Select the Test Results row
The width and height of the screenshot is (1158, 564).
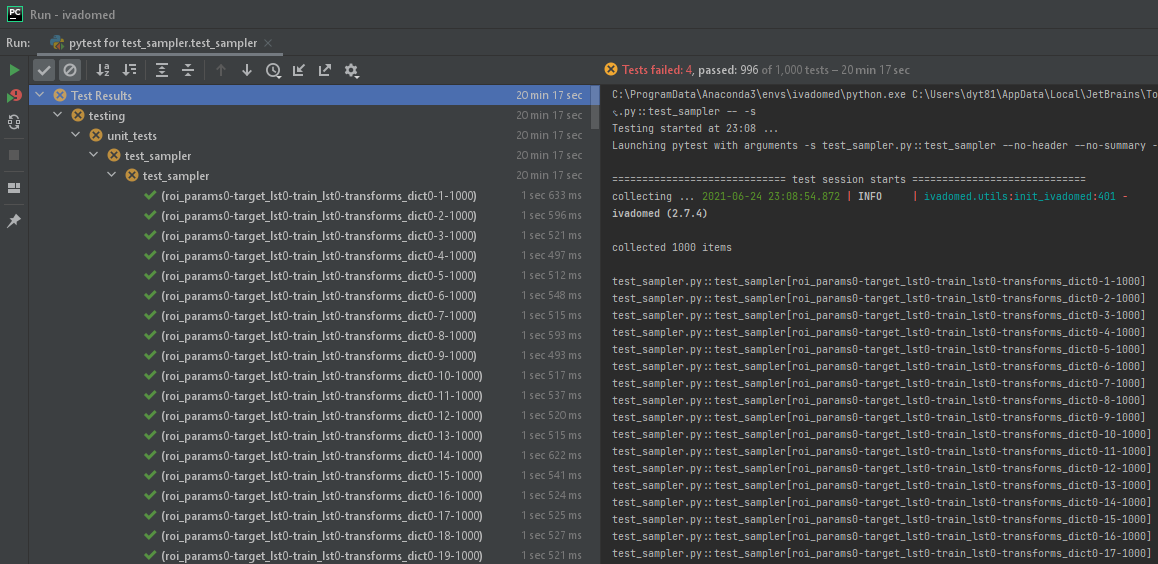coord(310,95)
